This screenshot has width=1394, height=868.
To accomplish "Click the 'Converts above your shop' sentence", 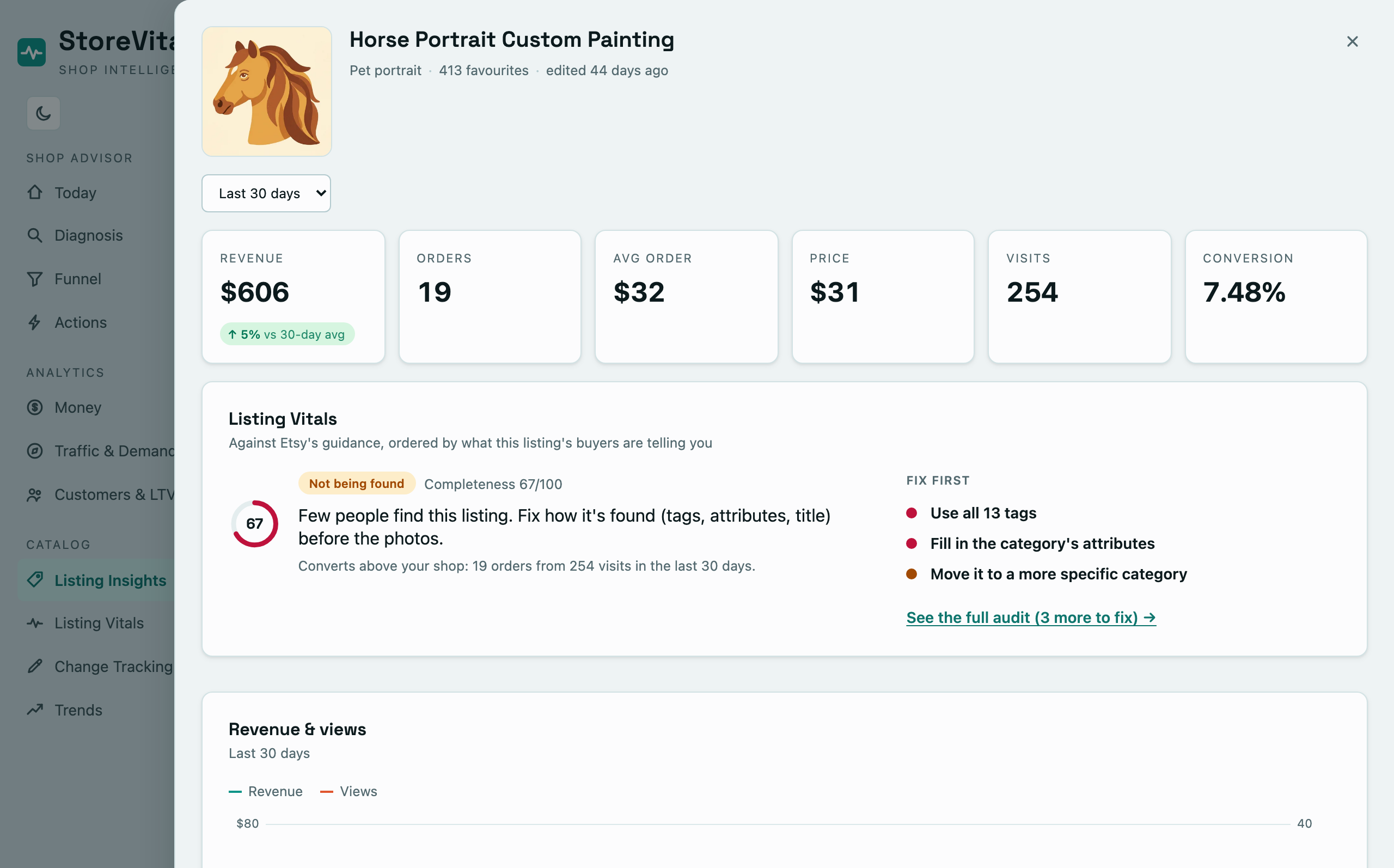I will [x=526, y=566].
